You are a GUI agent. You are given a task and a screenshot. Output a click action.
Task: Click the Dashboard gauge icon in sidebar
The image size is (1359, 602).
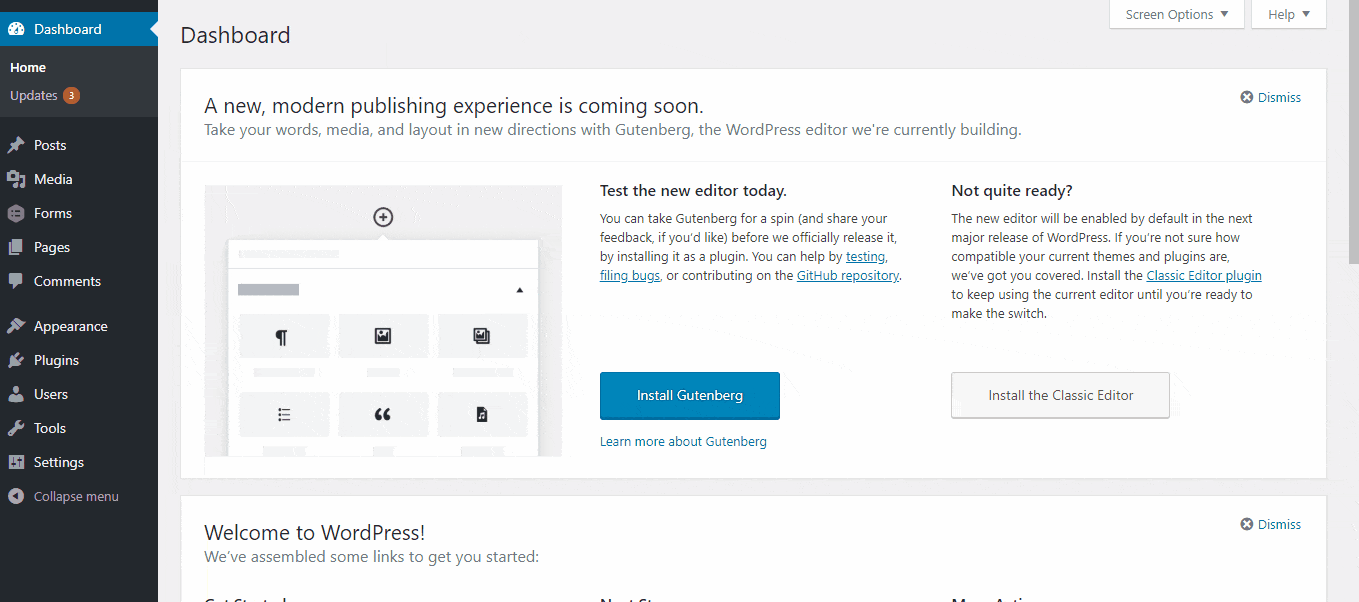(x=16, y=29)
